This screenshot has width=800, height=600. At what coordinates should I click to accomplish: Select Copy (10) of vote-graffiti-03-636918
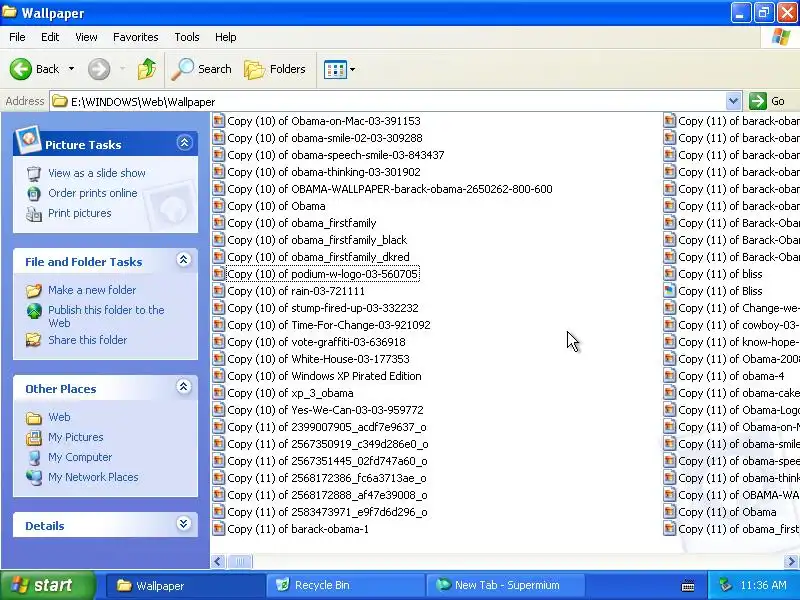pos(316,342)
